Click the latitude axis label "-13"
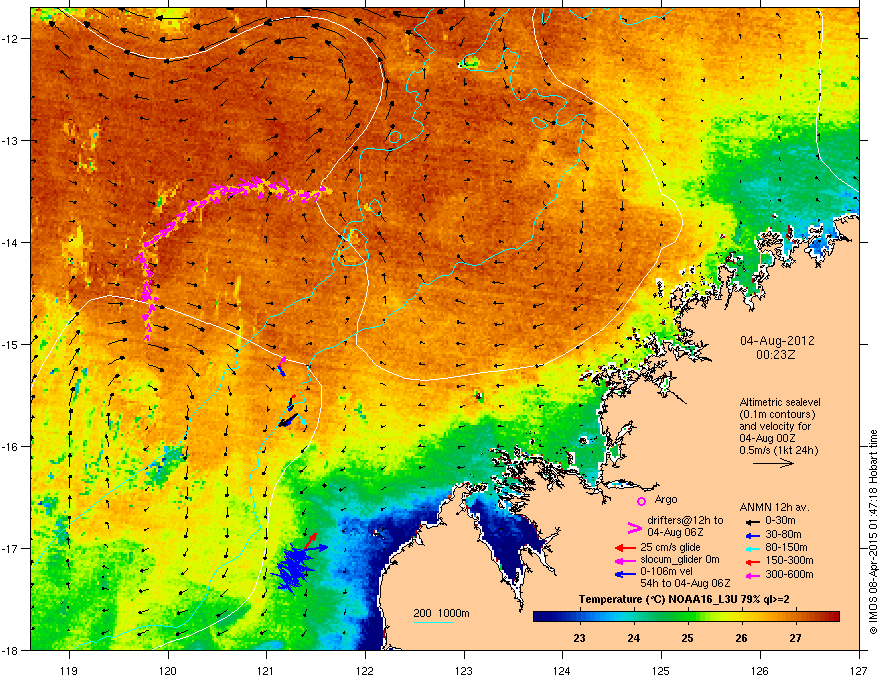The height and width of the screenshot is (680, 880). click(11, 140)
